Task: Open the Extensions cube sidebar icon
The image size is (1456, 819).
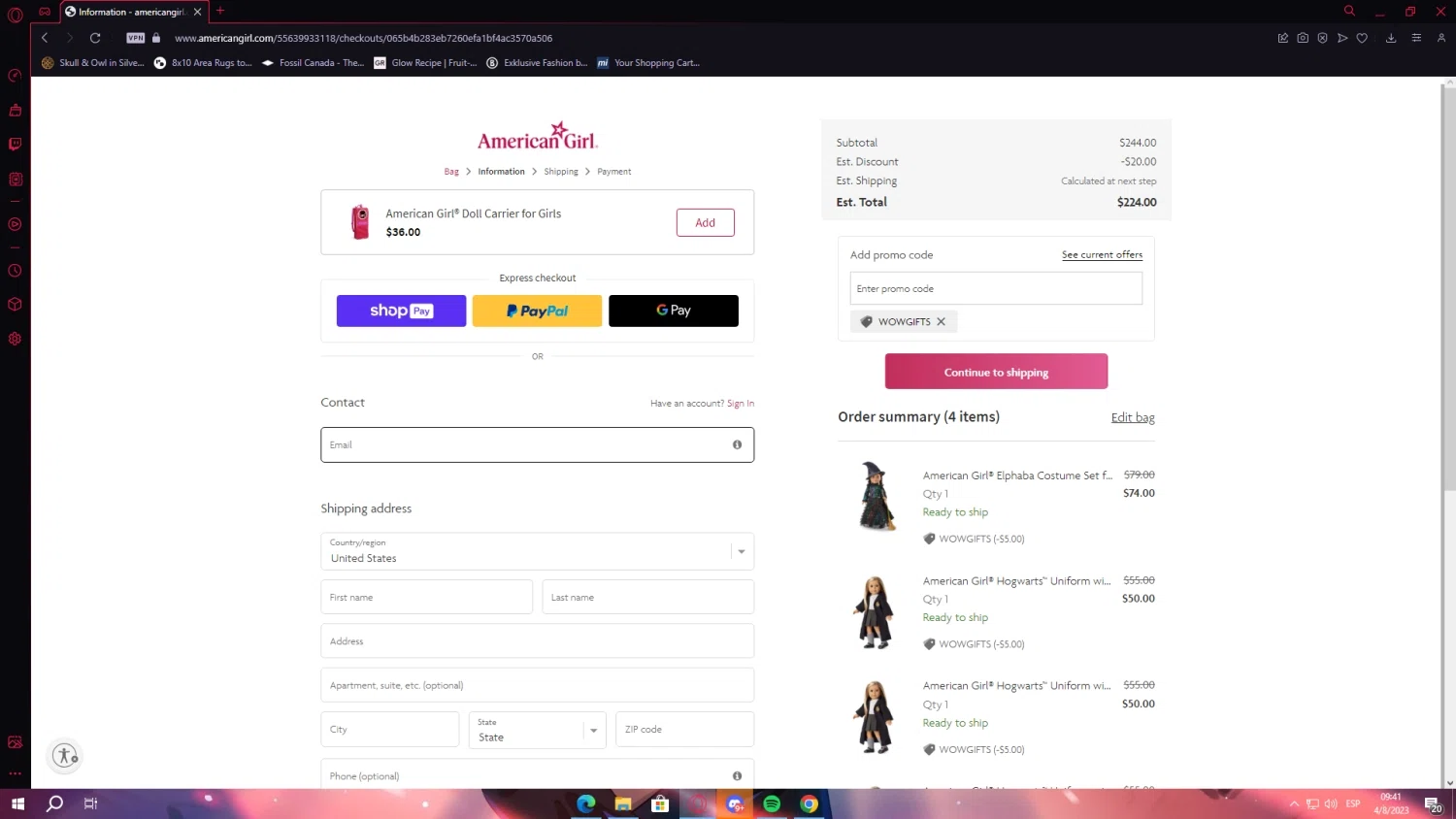Action: pyautogui.click(x=15, y=305)
